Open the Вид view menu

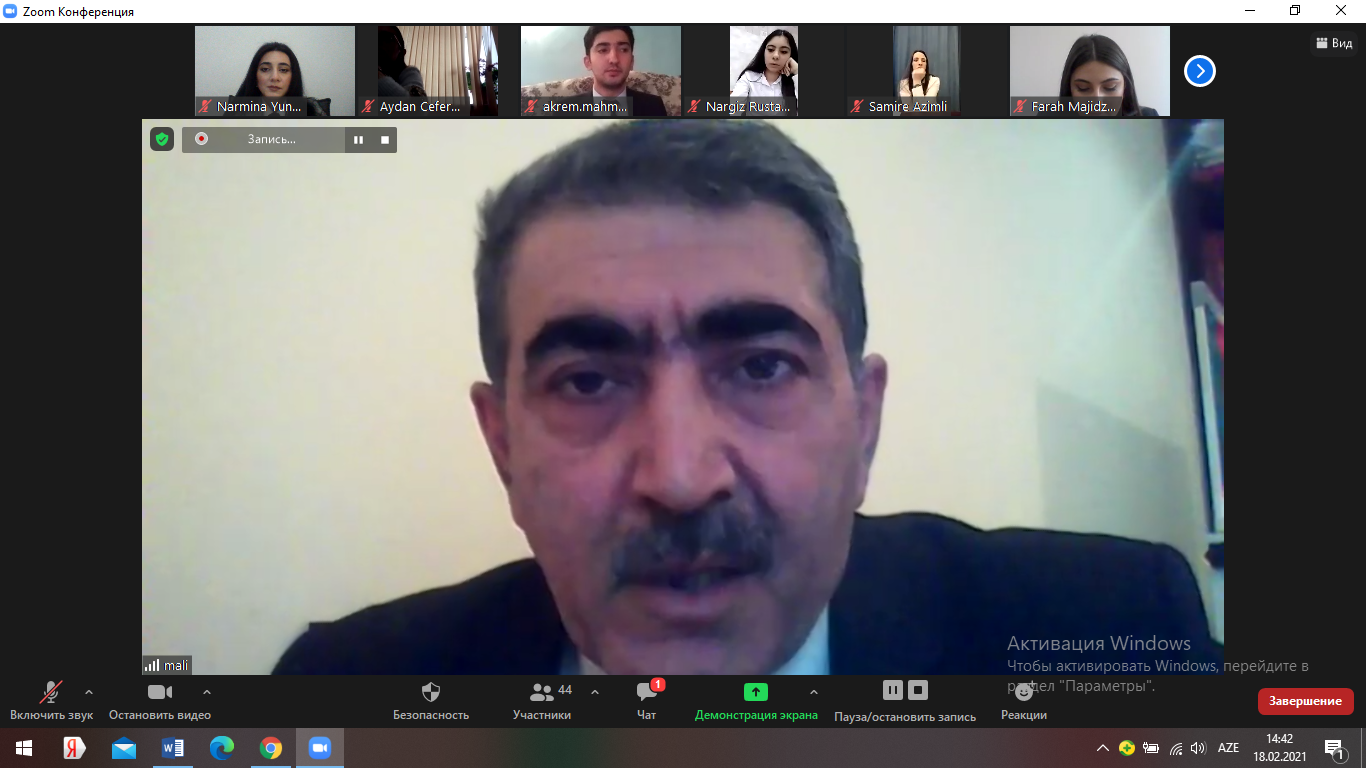[1334, 43]
